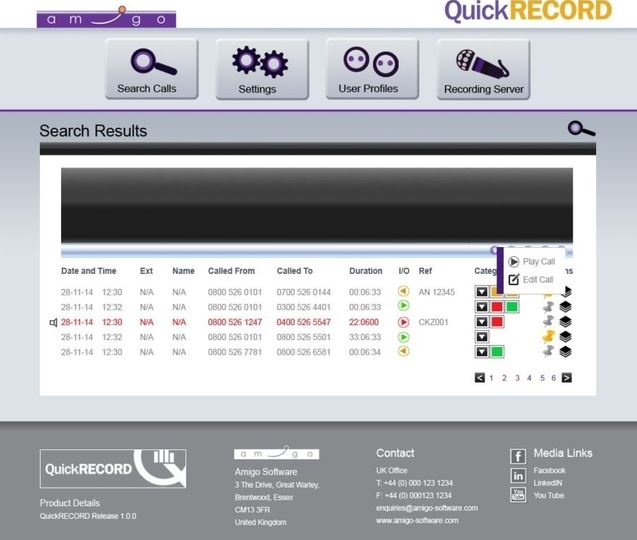Open the Search Calls section
This screenshot has width=637, height=540.
(152, 69)
